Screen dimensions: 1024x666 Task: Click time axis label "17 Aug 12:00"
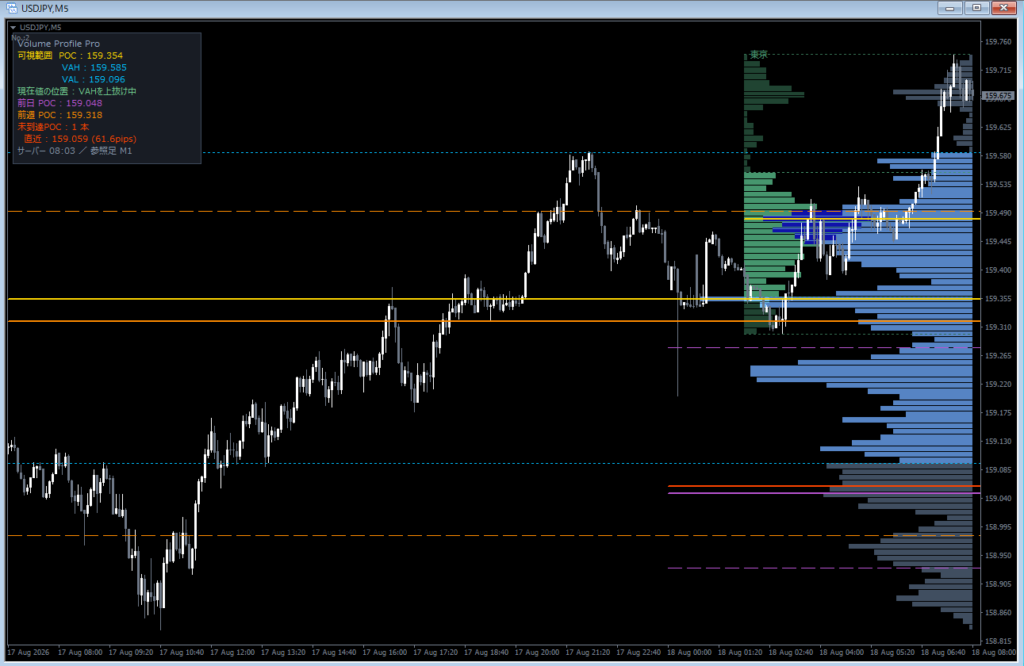coord(231,652)
